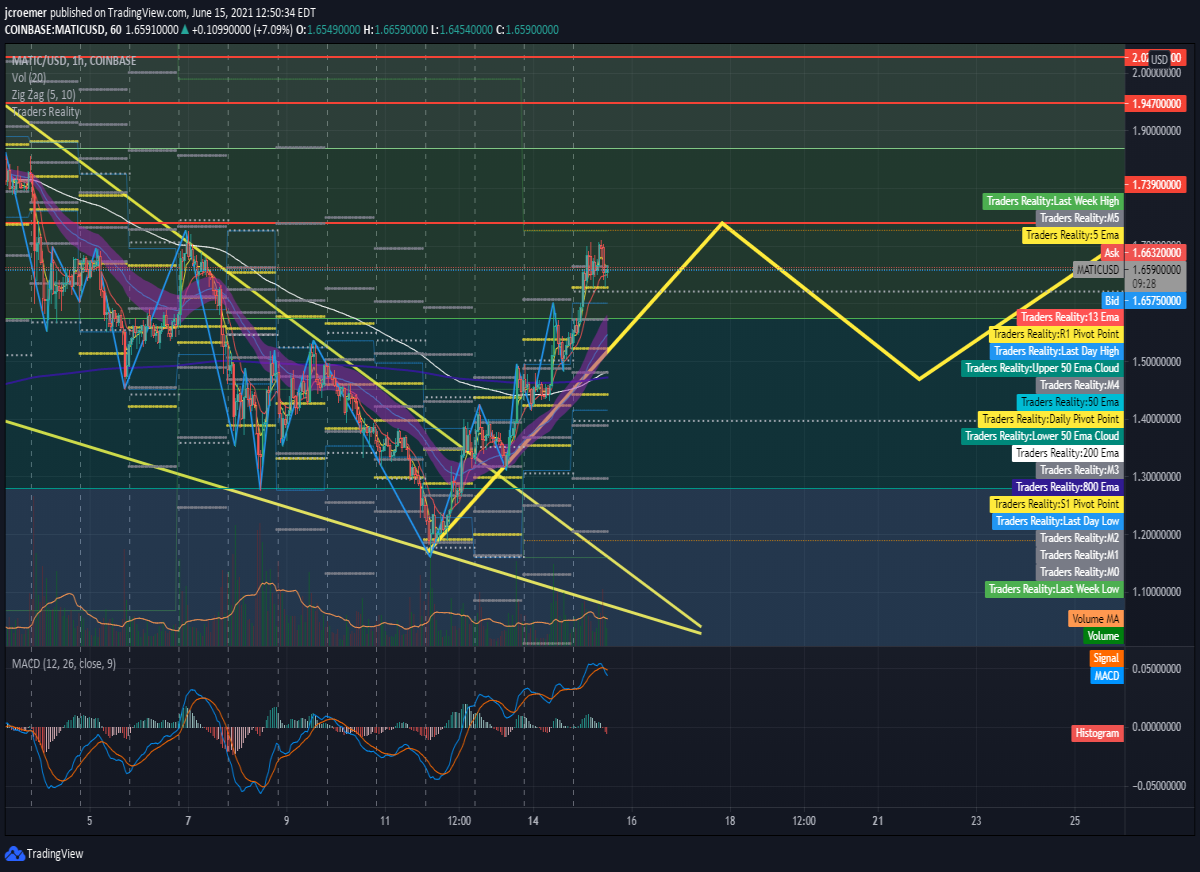
Task: Open the USD currency selector on price axis
Action: pos(1159,59)
